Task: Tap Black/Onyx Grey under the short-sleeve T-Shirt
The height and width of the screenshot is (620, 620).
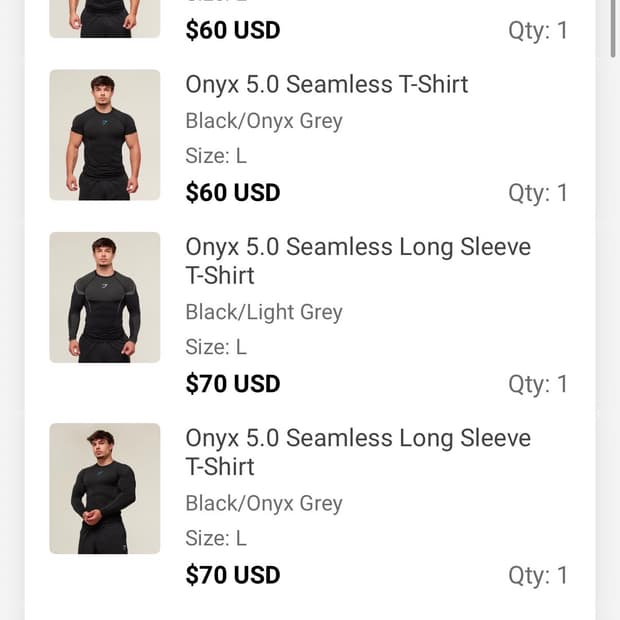Action: coord(263,121)
